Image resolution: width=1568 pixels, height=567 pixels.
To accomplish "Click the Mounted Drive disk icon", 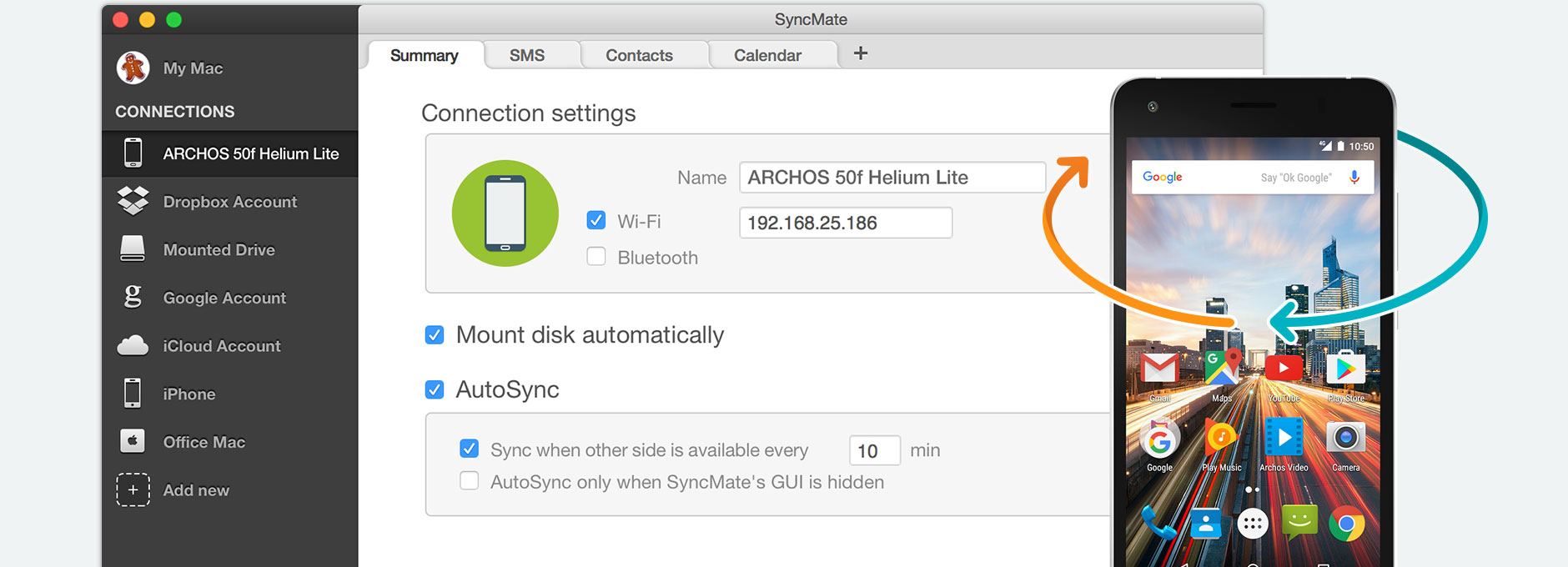I will pyautogui.click(x=133, y=248).
